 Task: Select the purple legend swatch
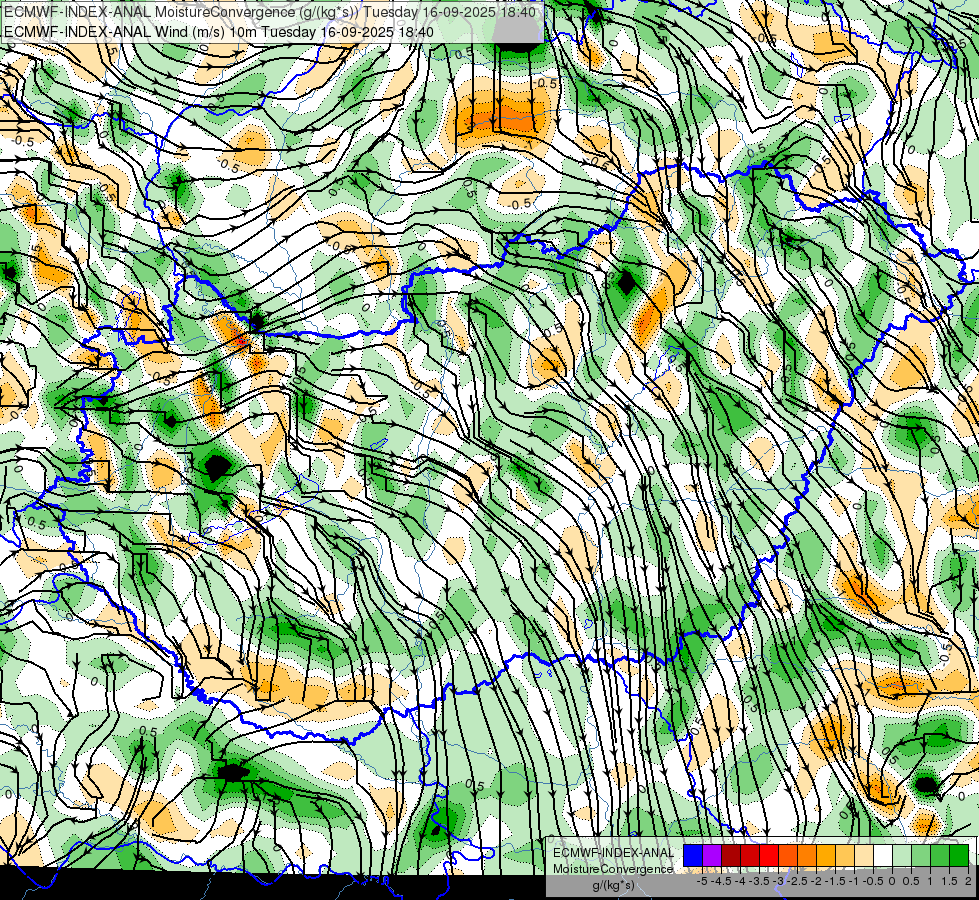coord(712,855)
